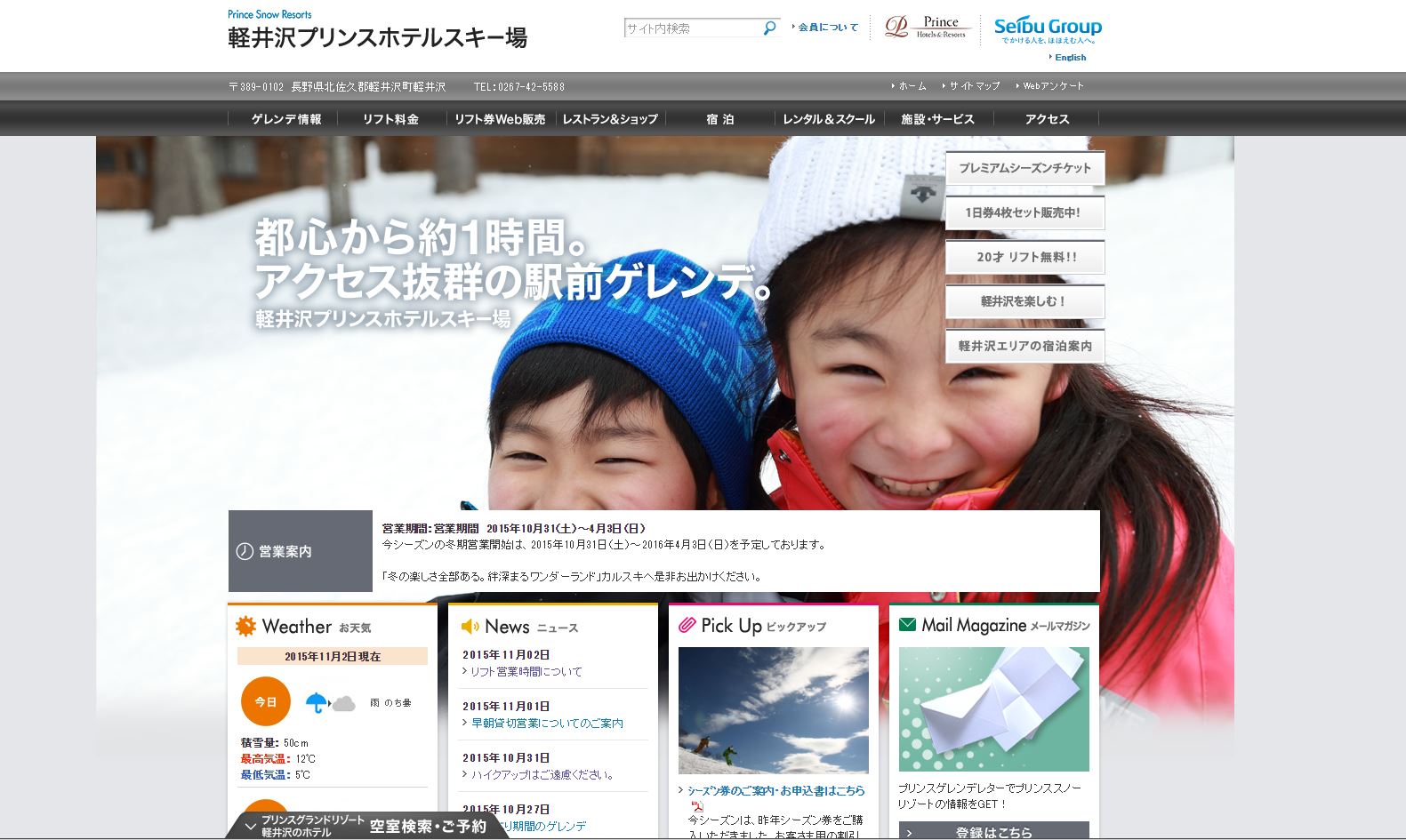Image resolution: width=1406 pixels, height=840 pixels.
Task: Open レストラン&ショップ menu item
Action: click(610, 119)
